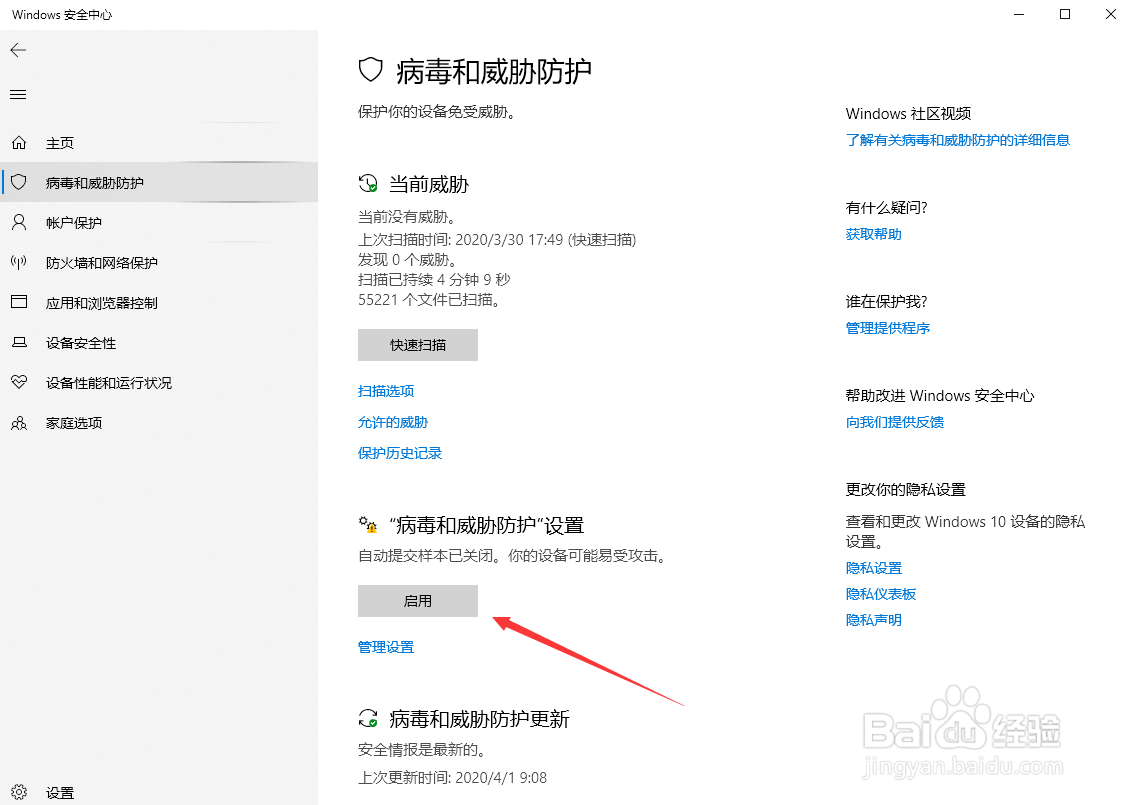Go back with the back arrow

(18, 49)
